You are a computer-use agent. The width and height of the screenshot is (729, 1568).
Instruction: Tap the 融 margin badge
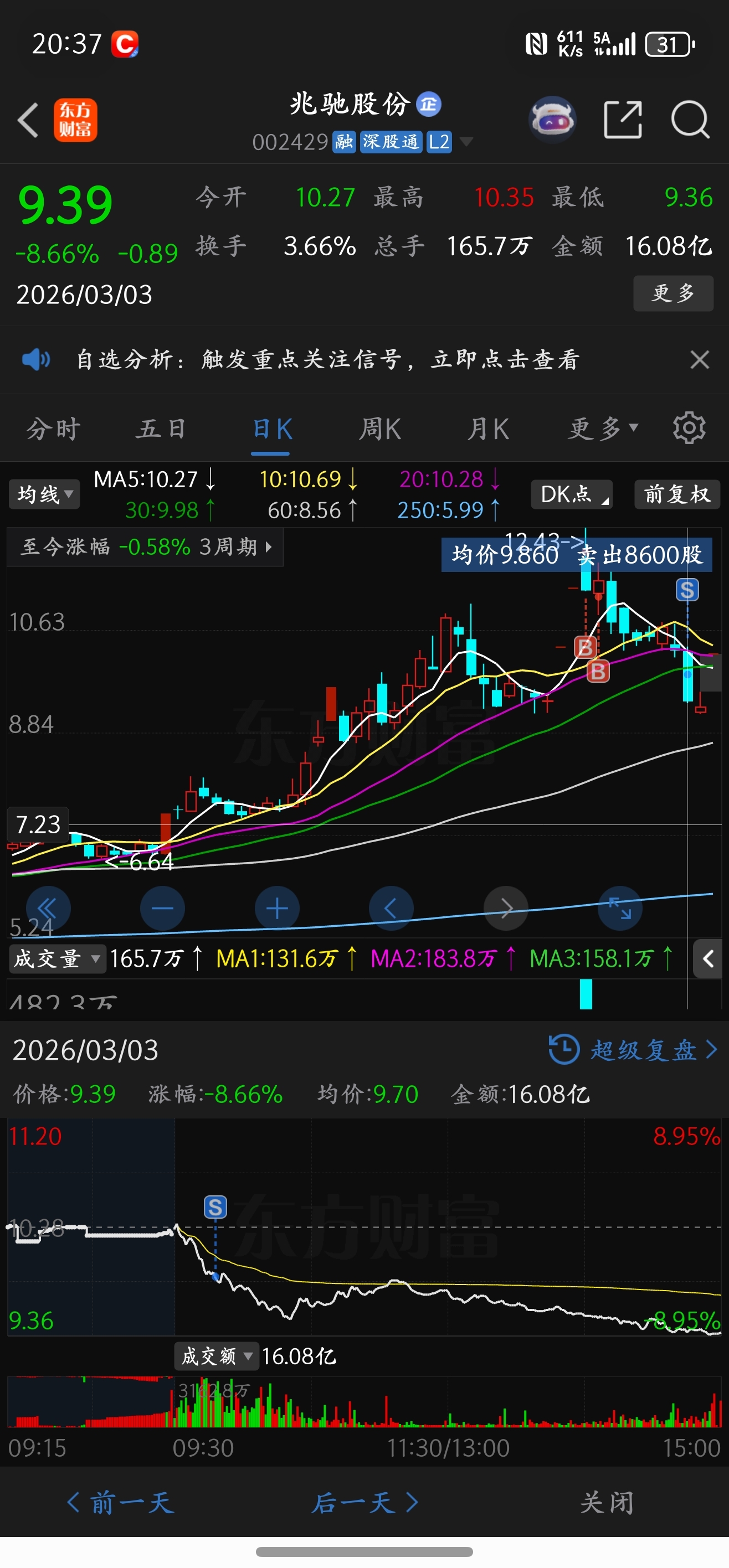tap(344, 142)
